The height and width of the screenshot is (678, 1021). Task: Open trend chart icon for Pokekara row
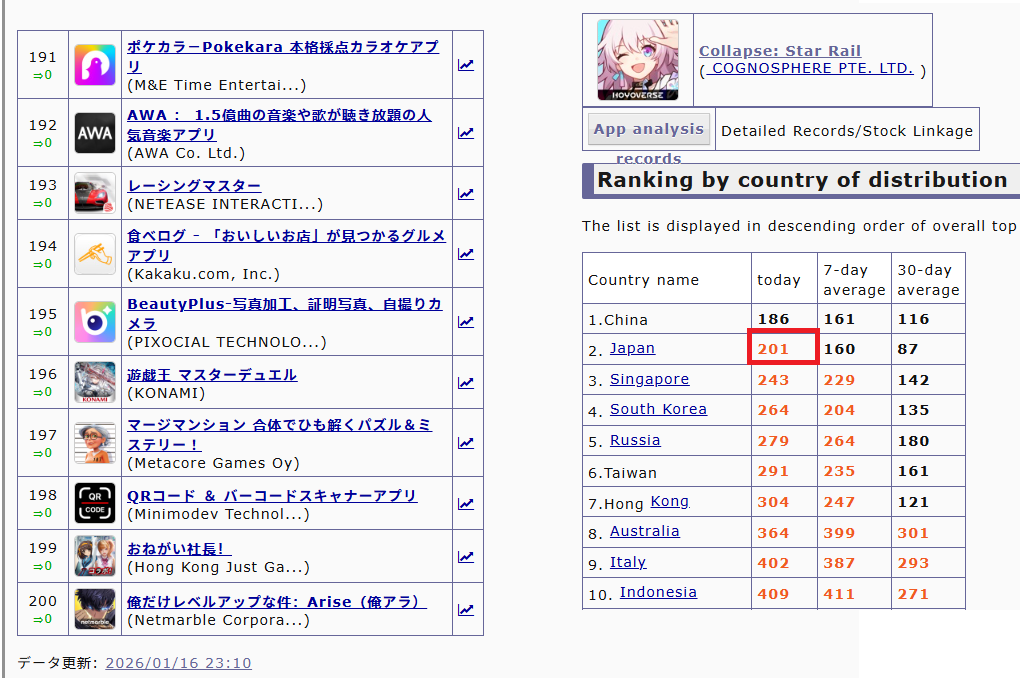pyautogui.click(x=466, y=65)
